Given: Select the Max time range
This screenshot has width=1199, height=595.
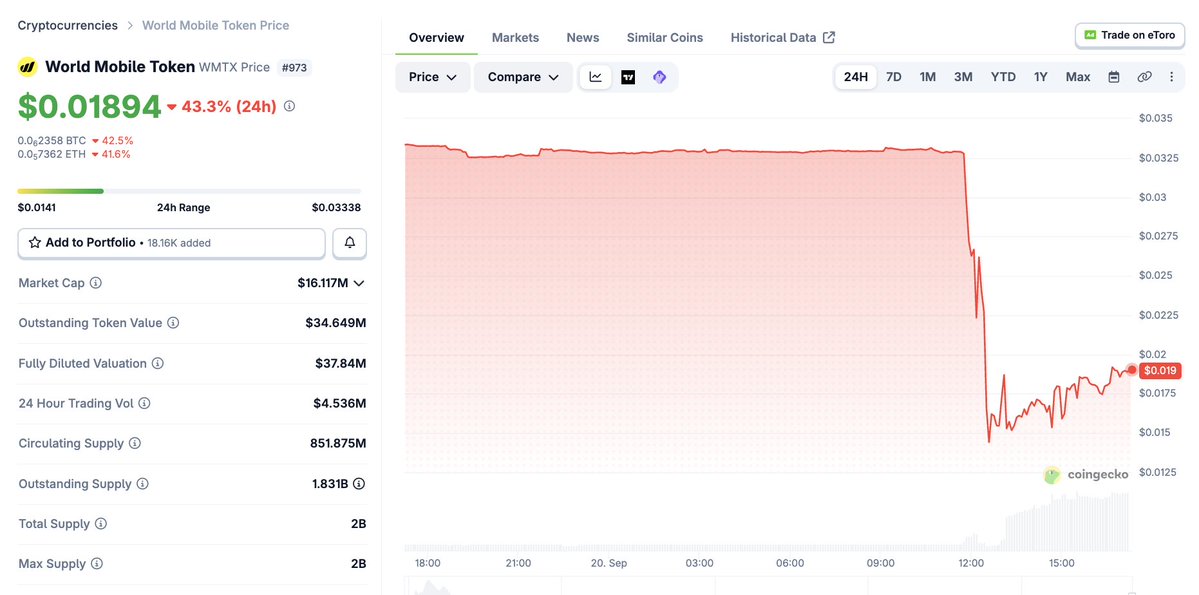Looking at the screenshot, I should tap(1078, 76).
